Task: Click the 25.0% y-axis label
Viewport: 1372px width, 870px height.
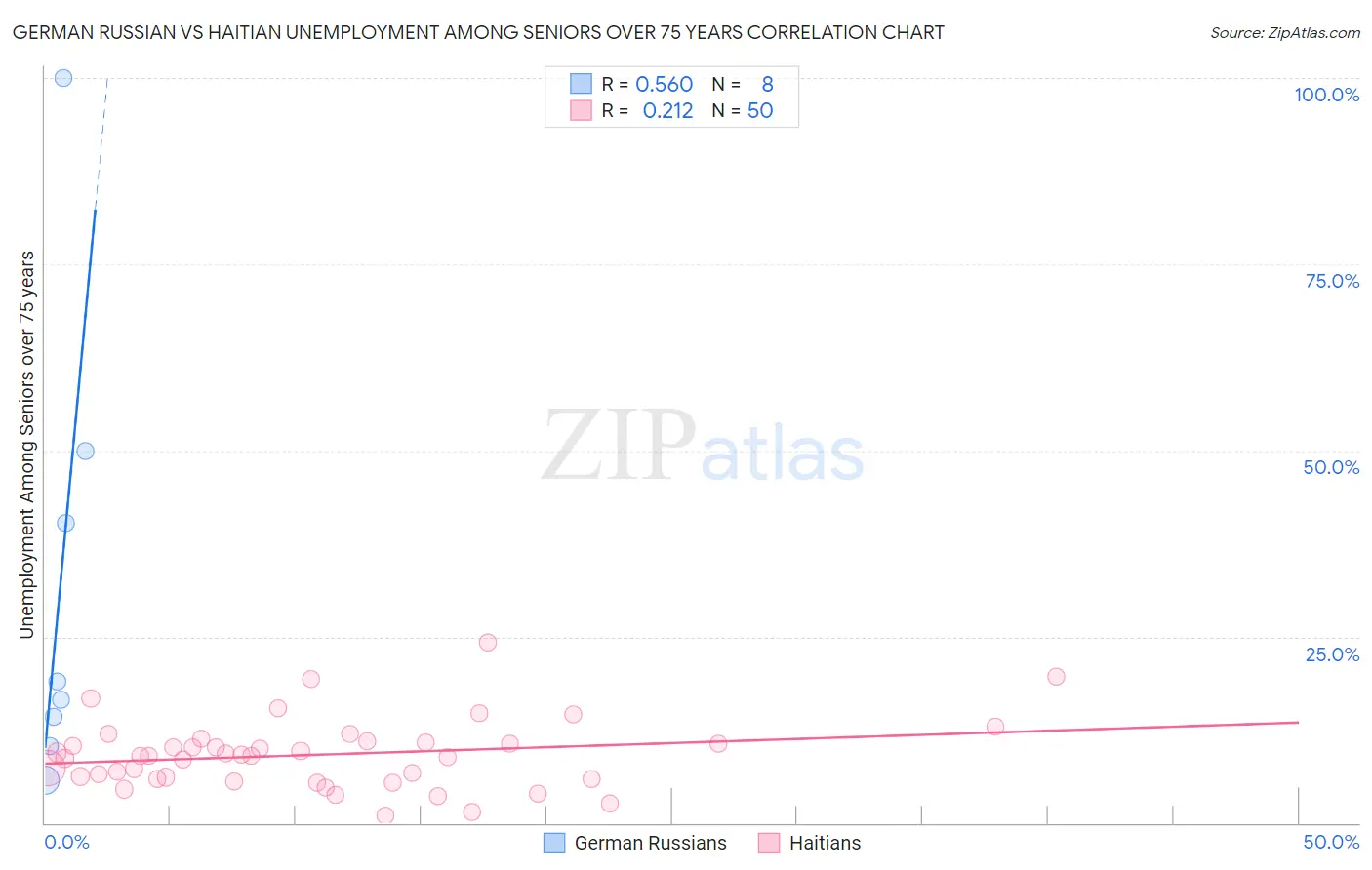Action: [1333, 653]
